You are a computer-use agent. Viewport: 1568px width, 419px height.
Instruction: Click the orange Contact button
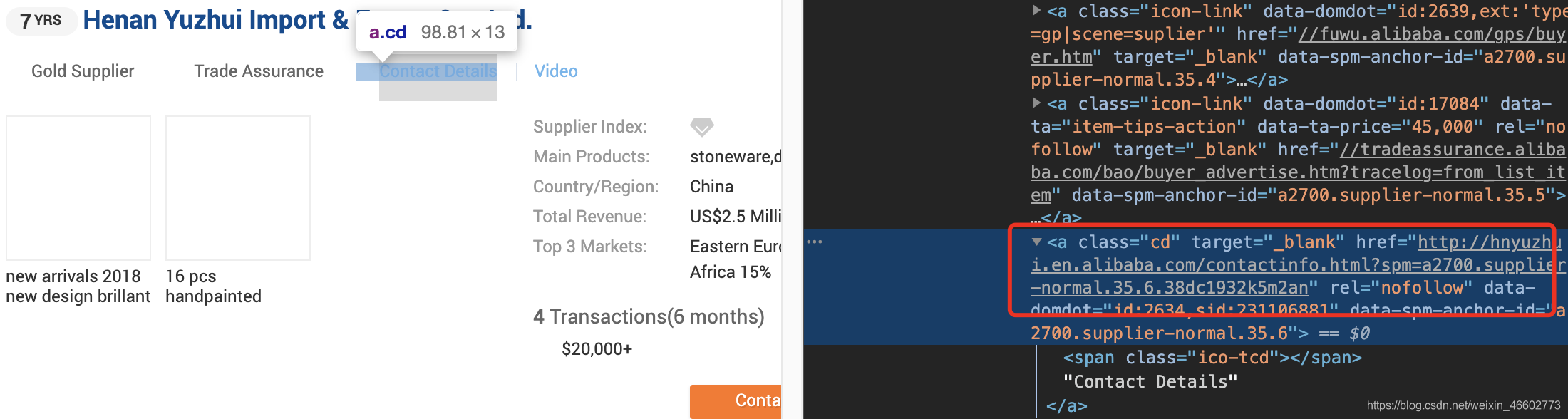(x=736, y=401)
